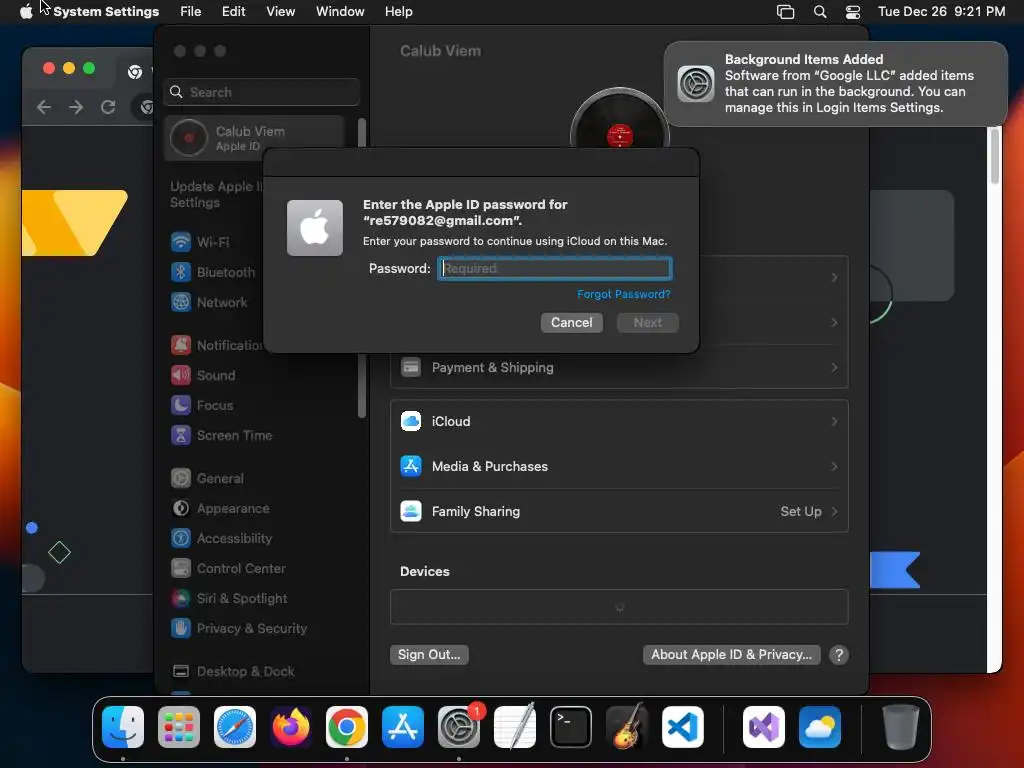
Task: Open Launchpad from the Dock
Action: tap(179, 727)
